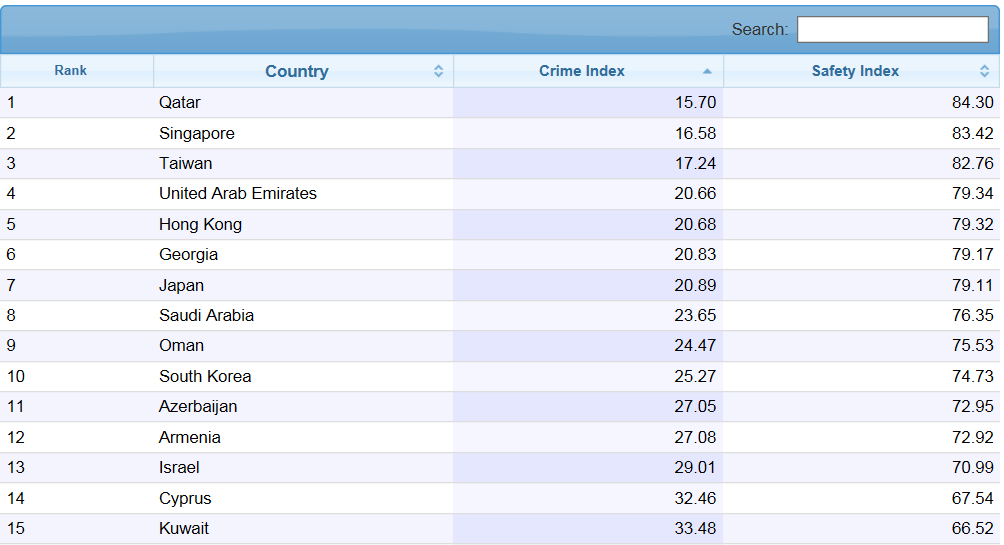Click Japan's crime index value 20.89
The width and height of the screenshot is (1004, 545).
tap(695, 285)
